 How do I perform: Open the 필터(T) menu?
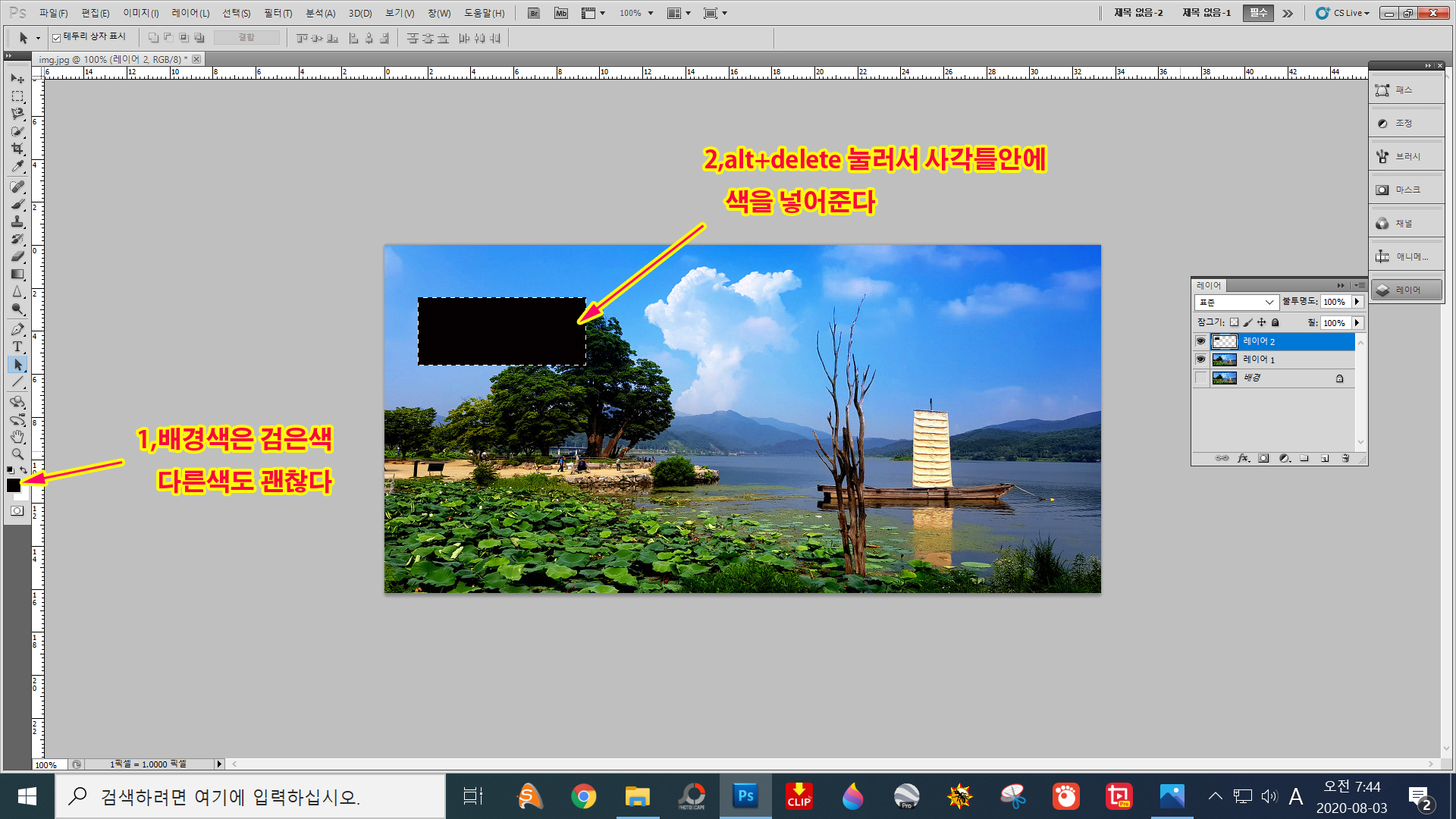click(x=278, y=13)
